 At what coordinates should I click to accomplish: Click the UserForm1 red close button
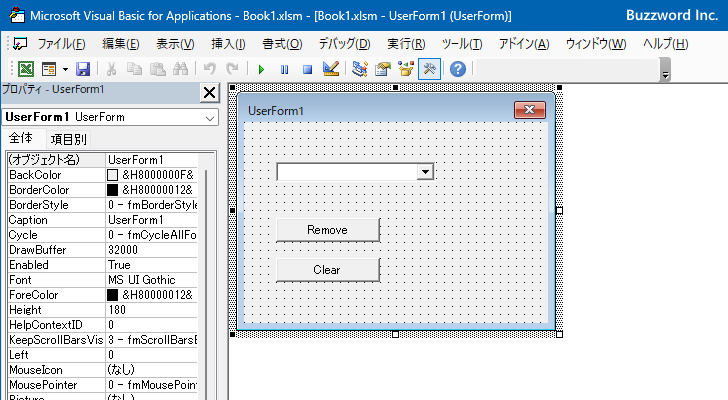(x=530, y=110)
